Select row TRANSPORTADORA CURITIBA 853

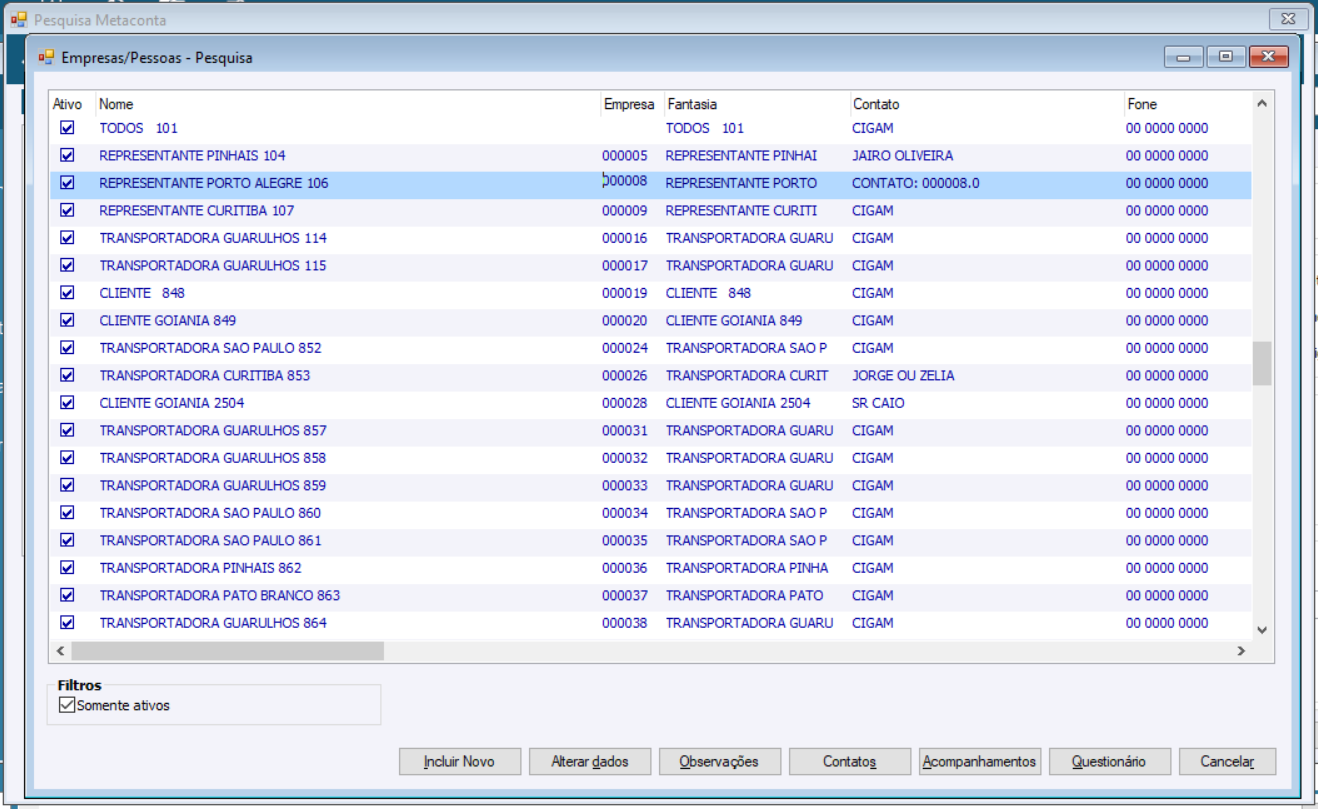pyautogui.click(x=650, y=376)
